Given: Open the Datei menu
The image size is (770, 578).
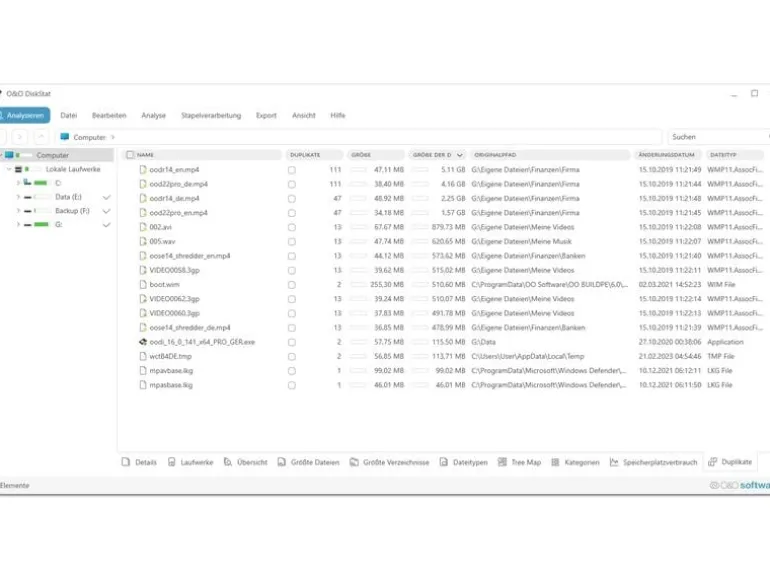Looking at the screenshot, I should 69,115.
